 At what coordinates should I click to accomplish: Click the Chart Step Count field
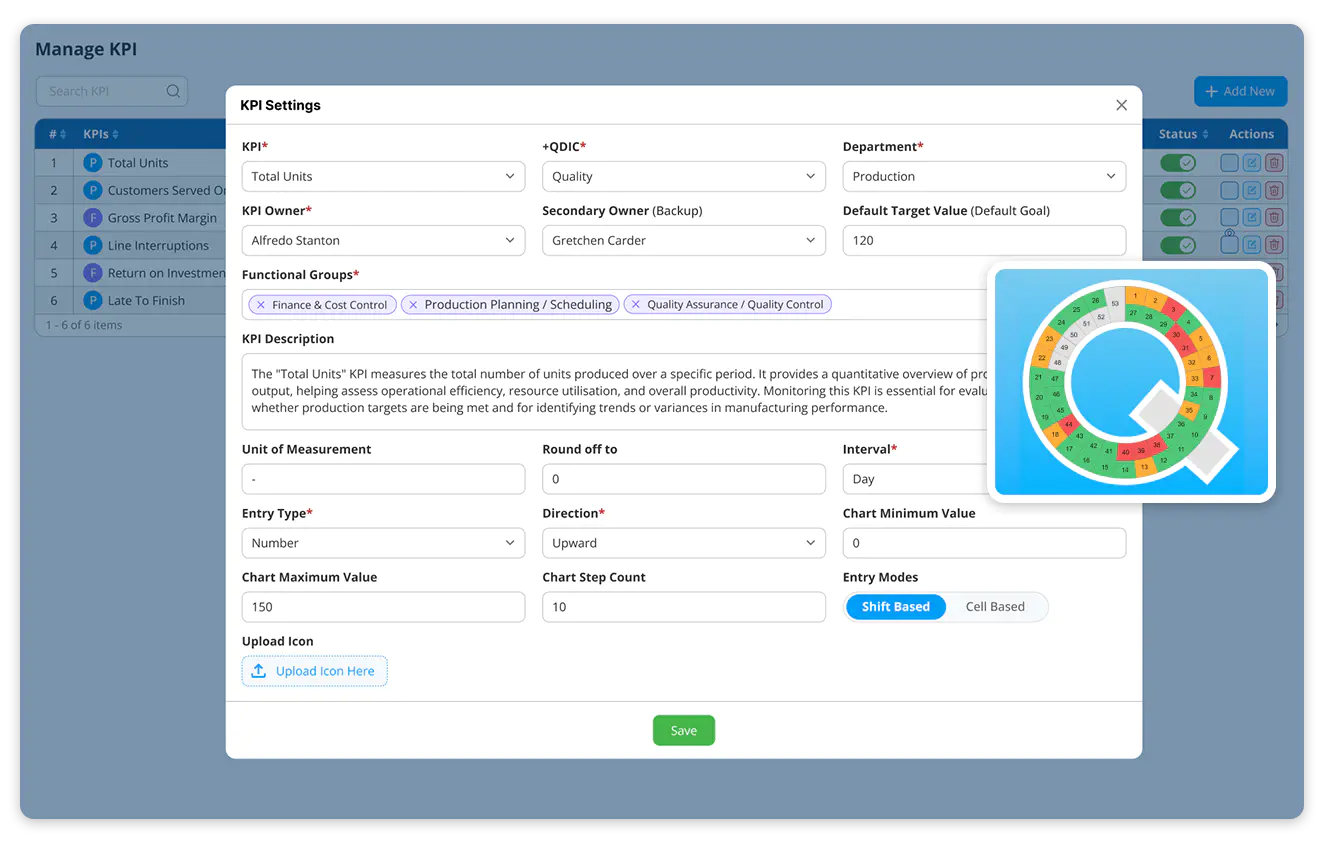click(x=684, y=607)
